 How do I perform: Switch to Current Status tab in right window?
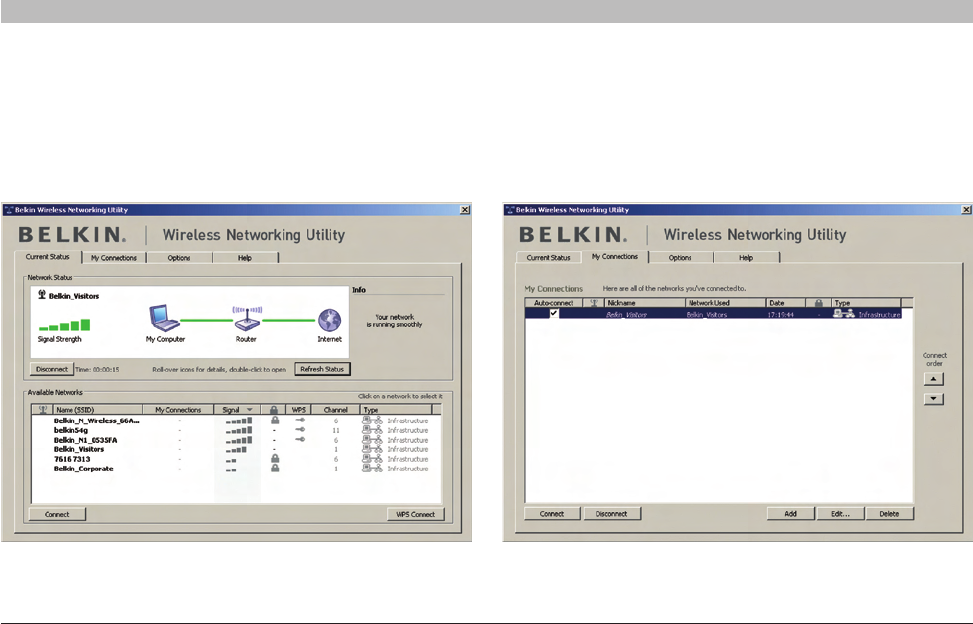pyautogui.click(x=549, y=257)
